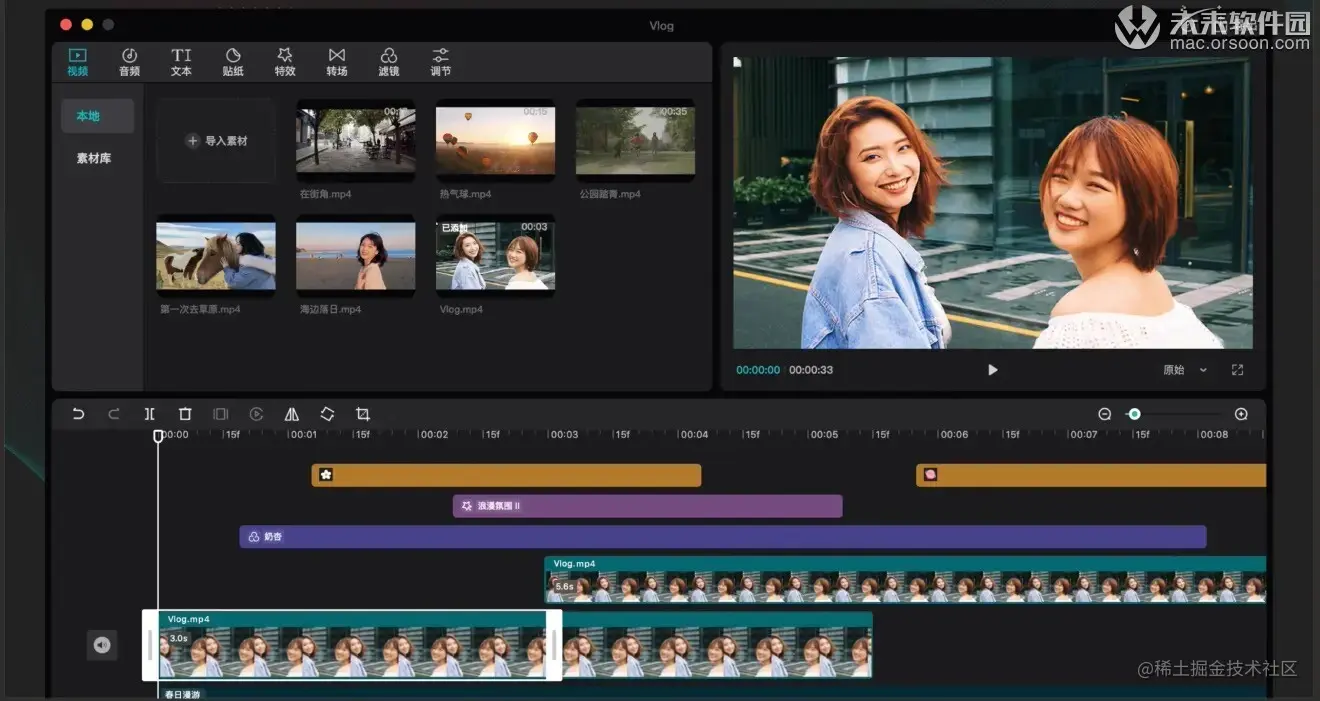
Task: Switch to the 音频 (Audio) tab
Action: pyautogui.click(x=129, y=62)
